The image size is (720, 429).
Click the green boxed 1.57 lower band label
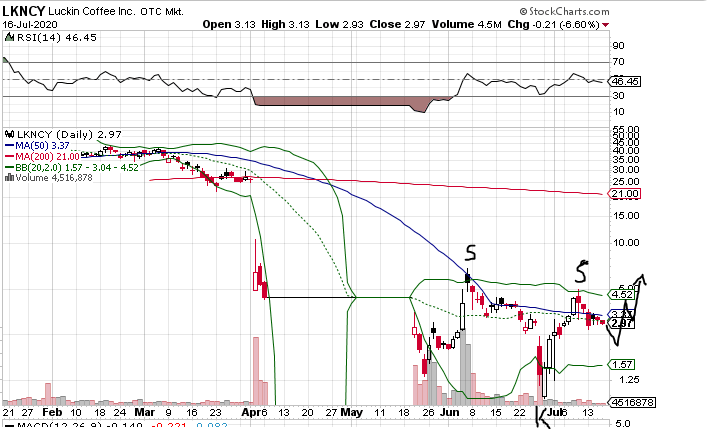[622, 365]
